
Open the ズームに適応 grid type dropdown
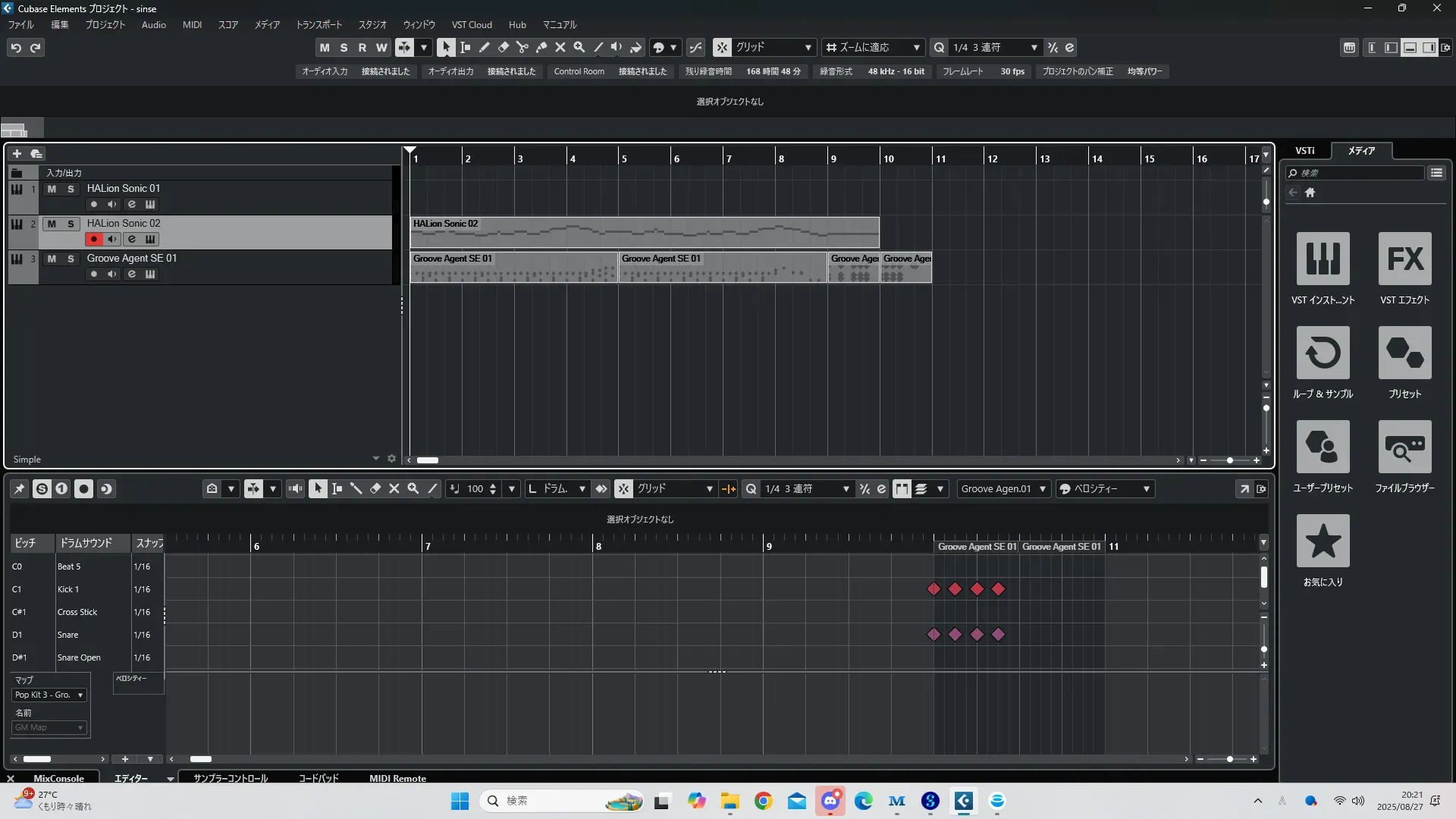pos(874,48)
